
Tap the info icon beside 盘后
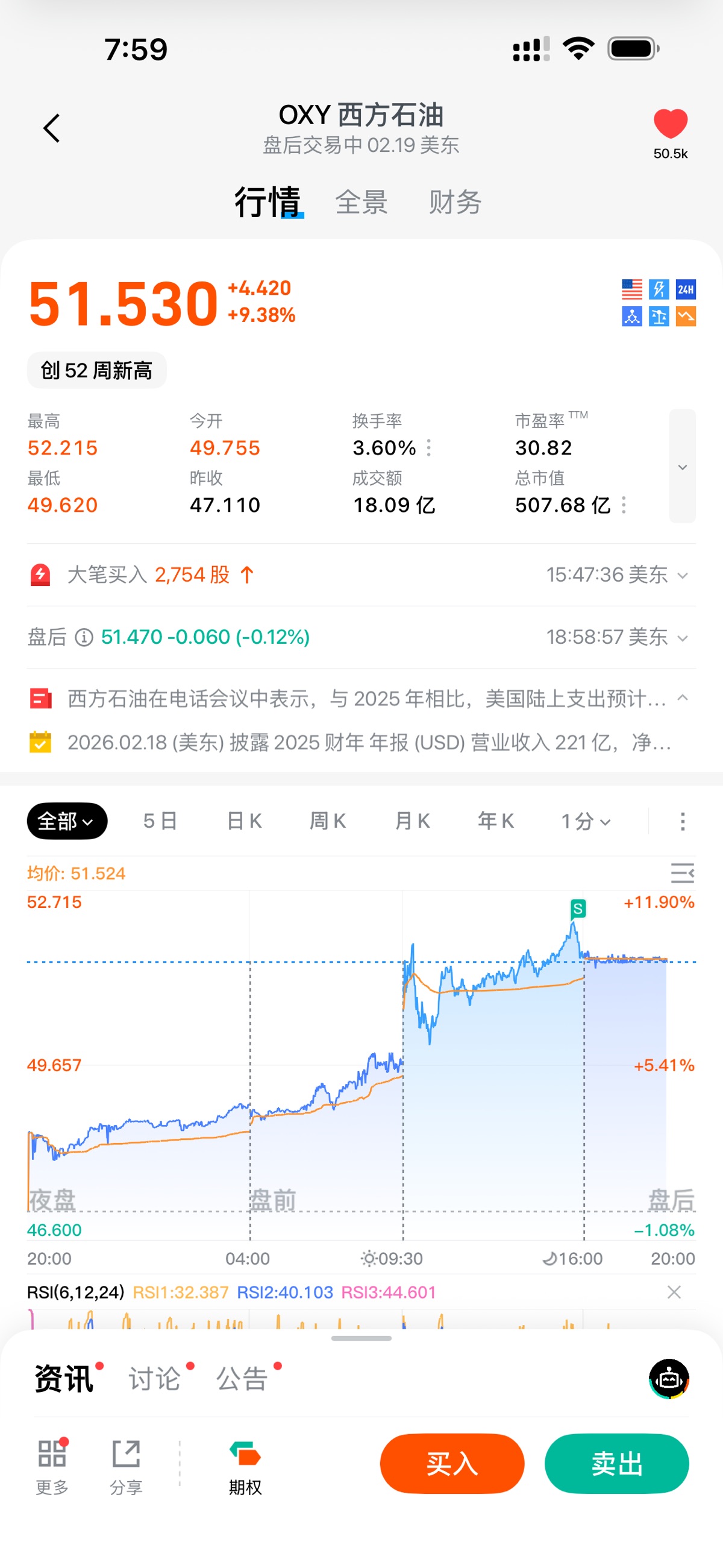84,637
